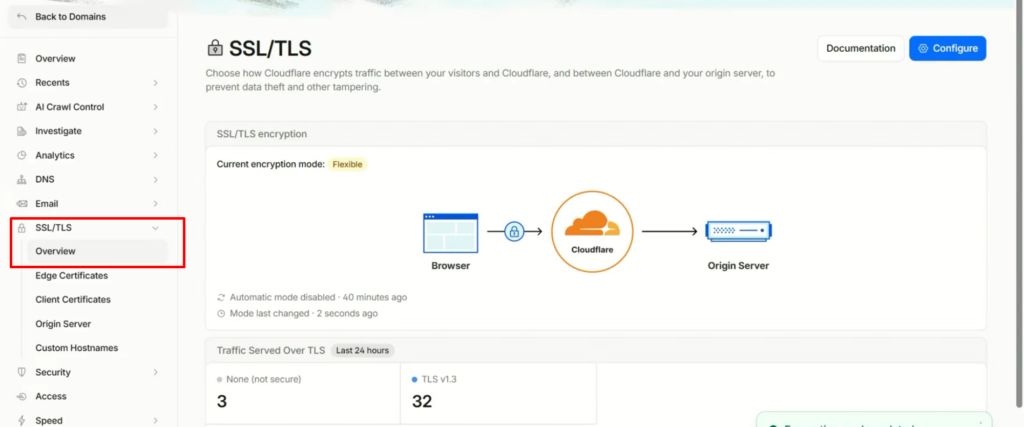The image size is (1024, 427).
Task: Click the gear icon inside Configure button
Action: pos(923,48)
